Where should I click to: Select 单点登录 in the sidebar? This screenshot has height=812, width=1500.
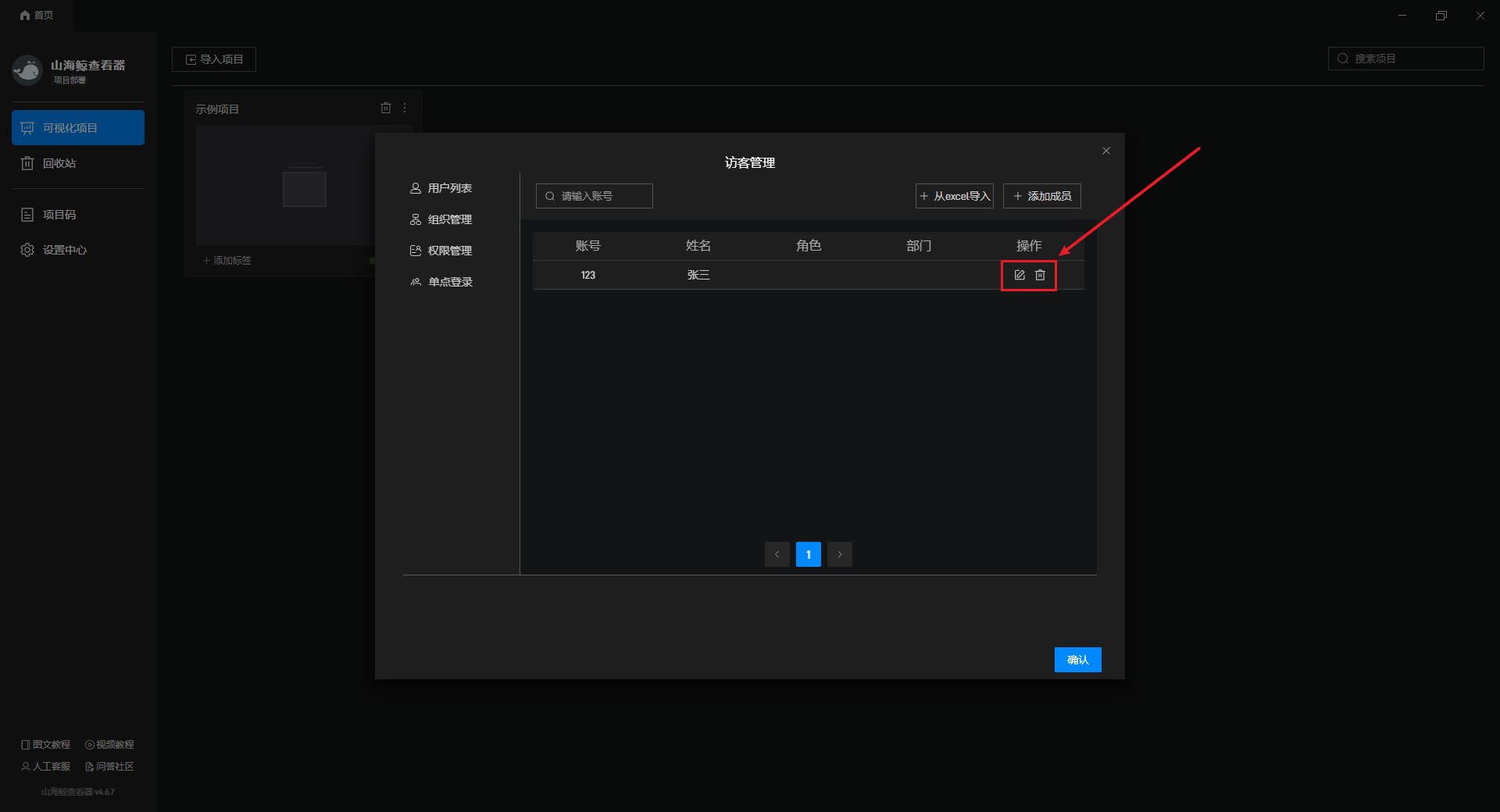coord(441,282)
